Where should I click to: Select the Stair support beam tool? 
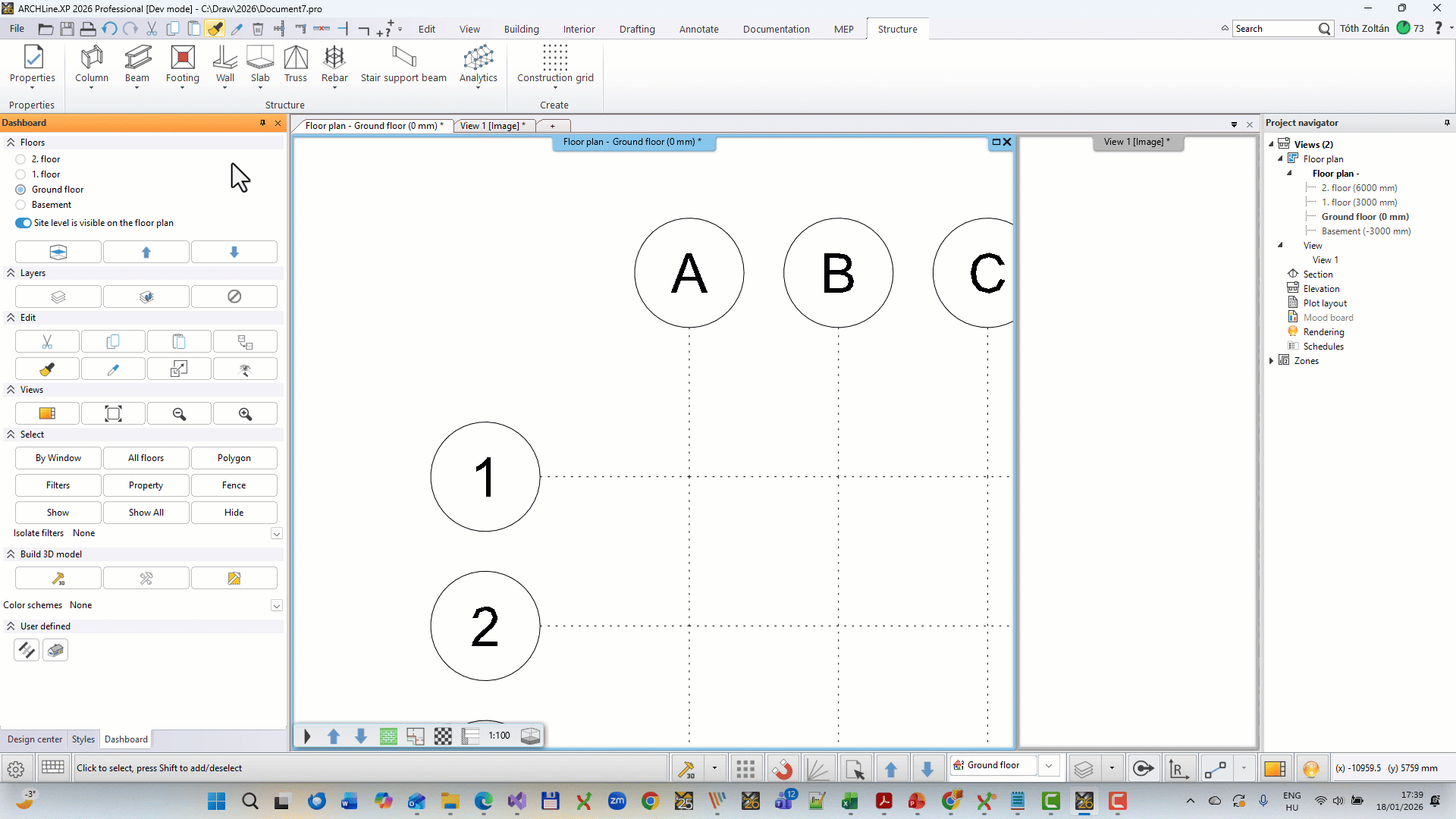pyautogui.click(x=403, y=67)
